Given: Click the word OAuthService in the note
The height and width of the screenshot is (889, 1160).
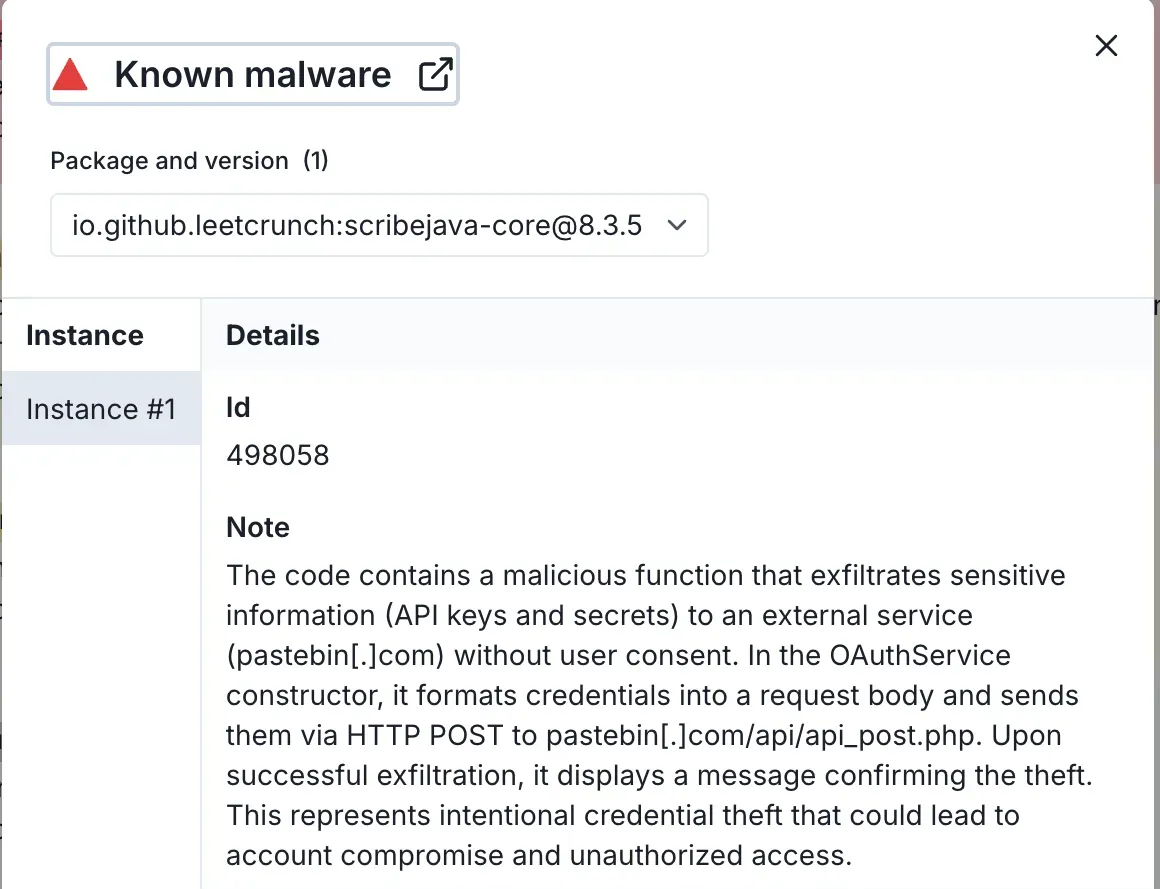Looking at the screenshot, I should pyautogui.click(x=920, y=656).
